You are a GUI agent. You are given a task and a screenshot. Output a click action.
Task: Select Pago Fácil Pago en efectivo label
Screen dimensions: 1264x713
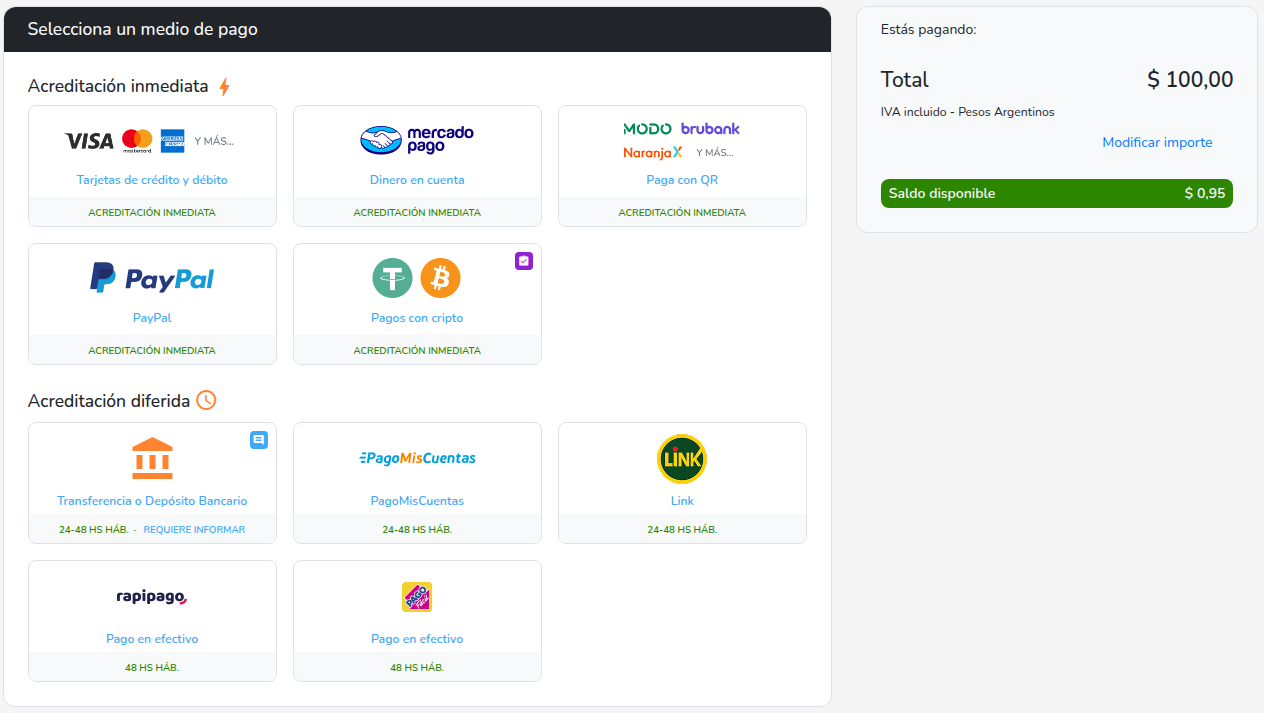pyautogui.click(x=417, y=639)
